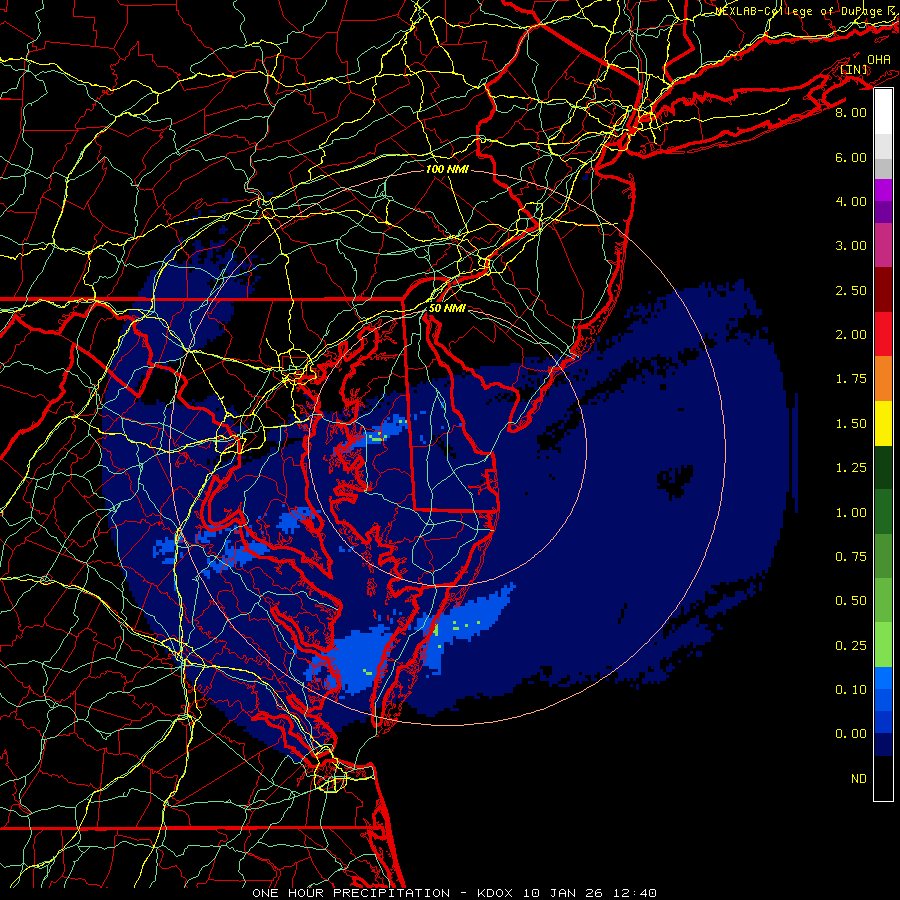The height and width of the screenshot is (900, 900).
Task: Click the "8.00" scale label
Action: 851,112
